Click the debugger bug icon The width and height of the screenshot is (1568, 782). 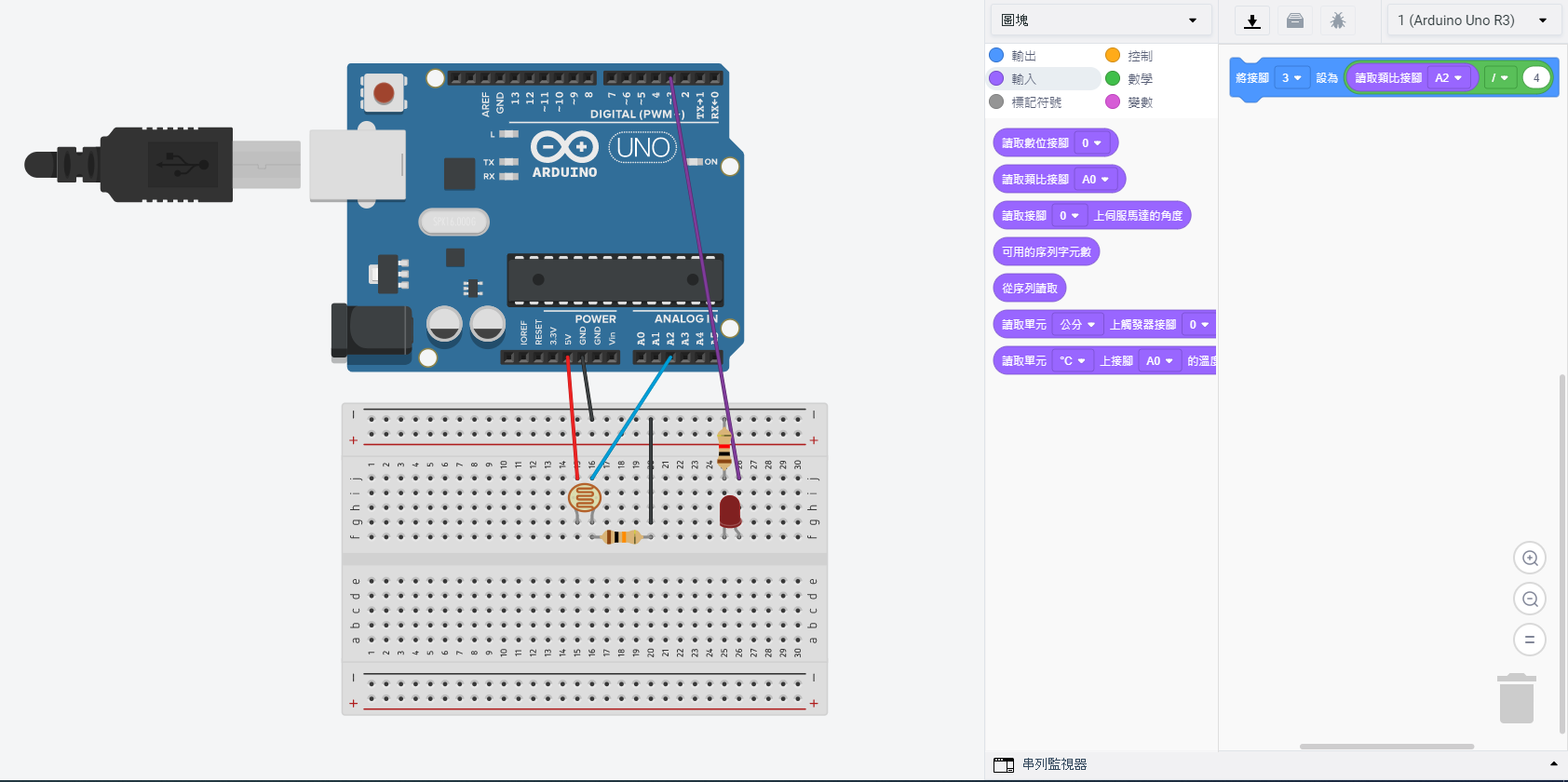1338,20
